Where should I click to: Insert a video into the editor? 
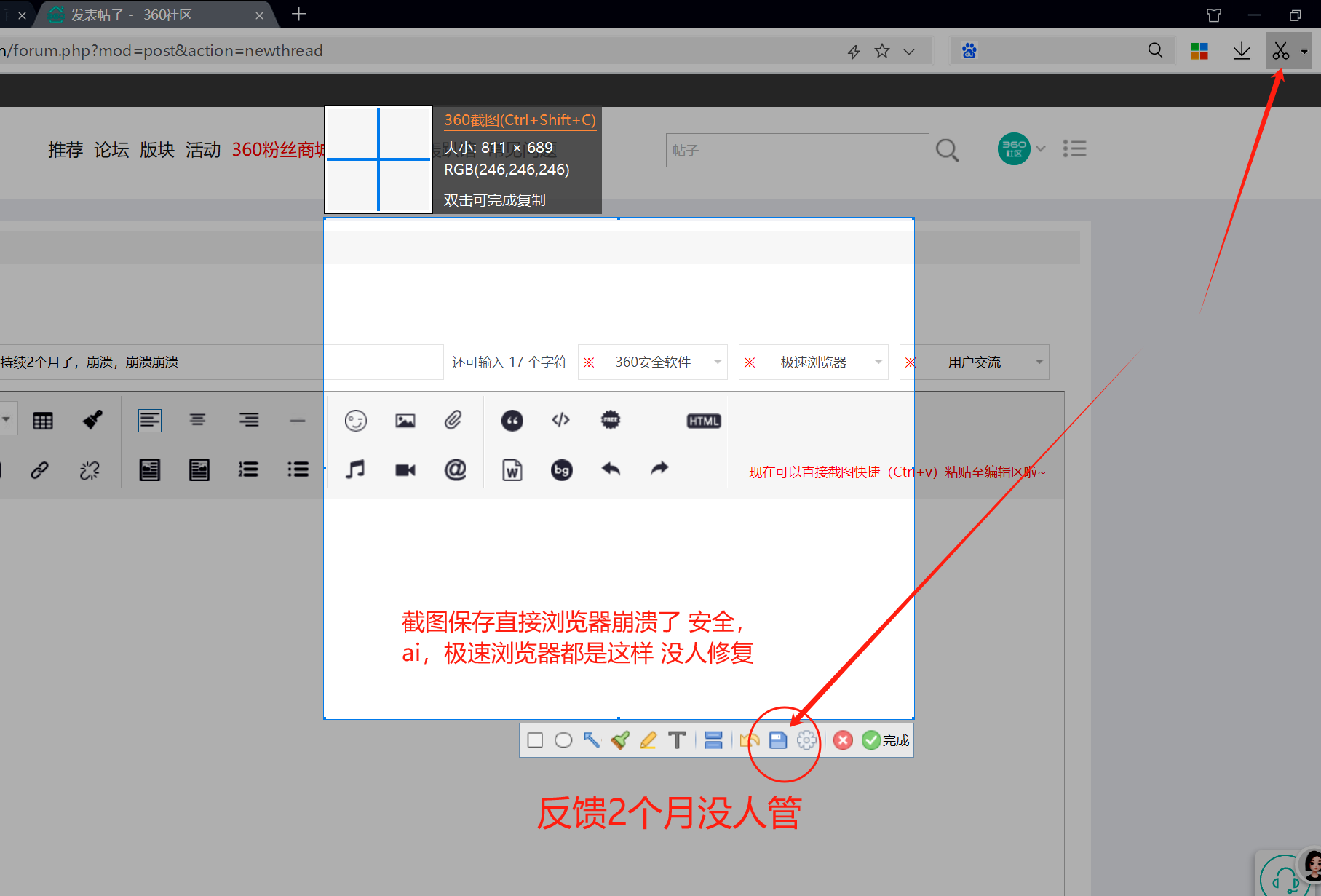405,469
